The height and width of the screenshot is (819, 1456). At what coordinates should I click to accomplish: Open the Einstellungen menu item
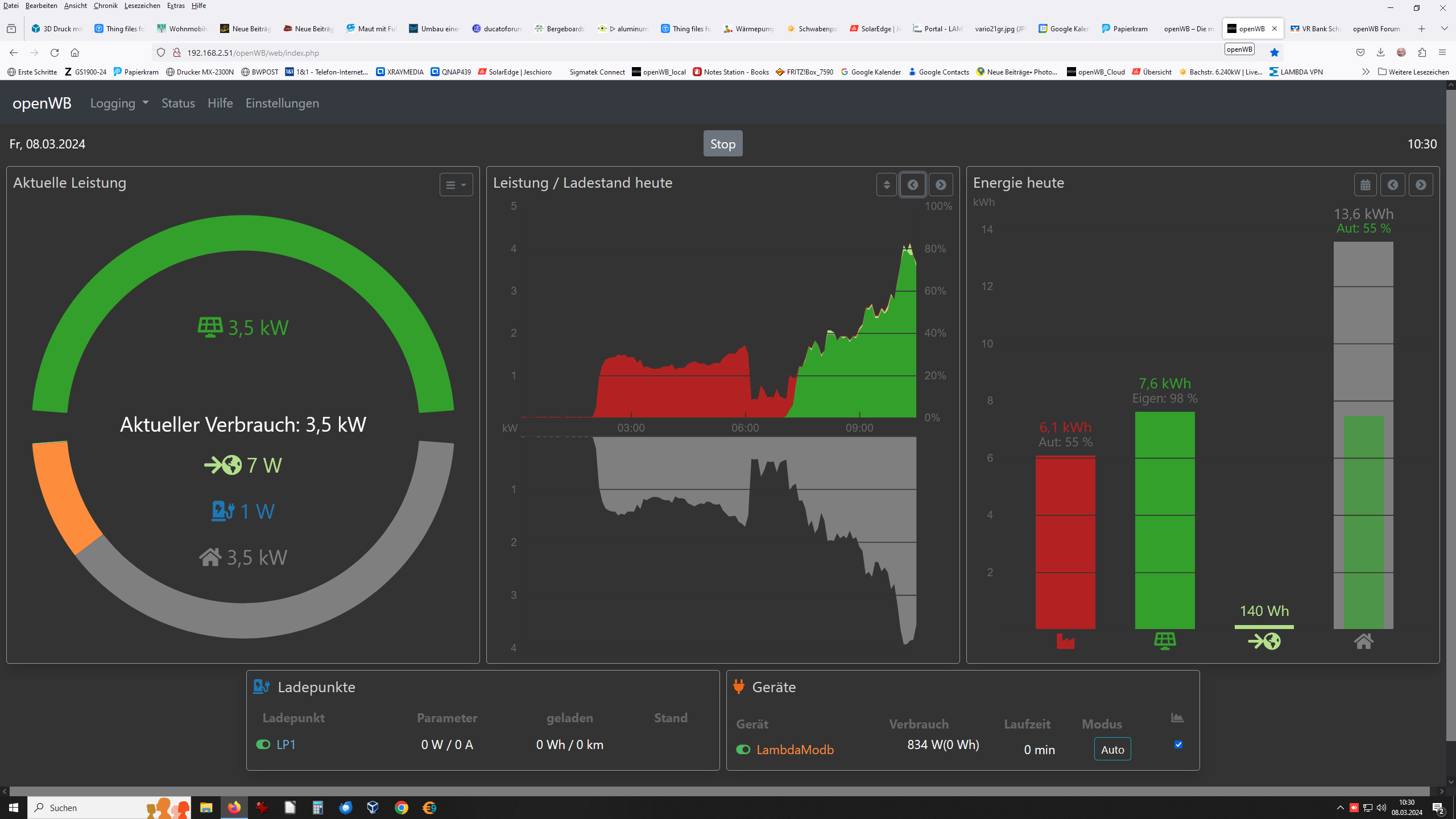pyautogui.click(x=282, y=103)
